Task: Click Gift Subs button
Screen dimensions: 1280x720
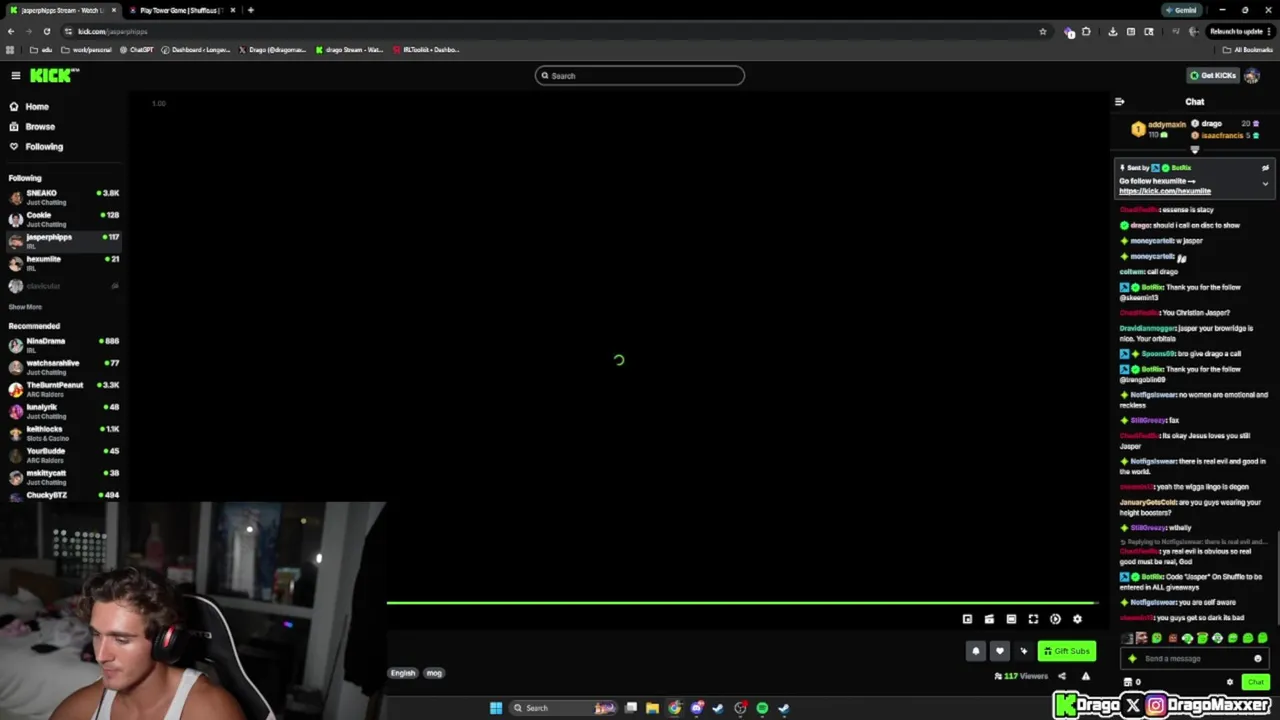Action: (1066, 651)
